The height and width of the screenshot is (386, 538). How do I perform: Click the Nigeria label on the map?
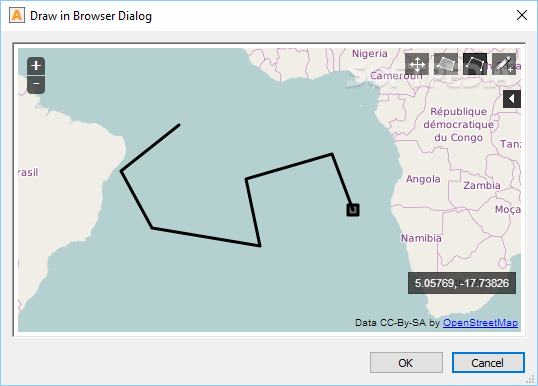pos(370,54)
